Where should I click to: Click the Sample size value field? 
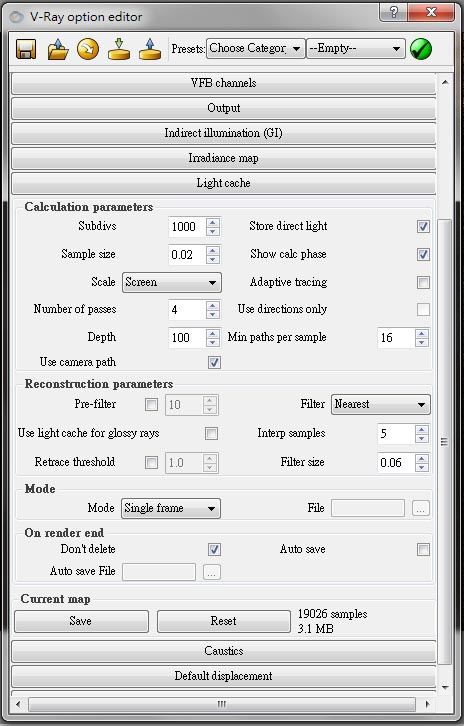pyautogui.click(x=187, y=255)
